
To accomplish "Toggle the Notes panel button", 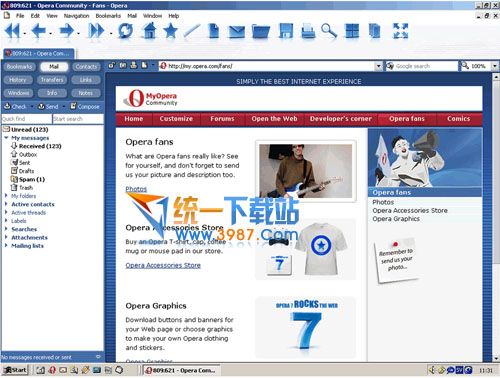I will pos(86,93).
